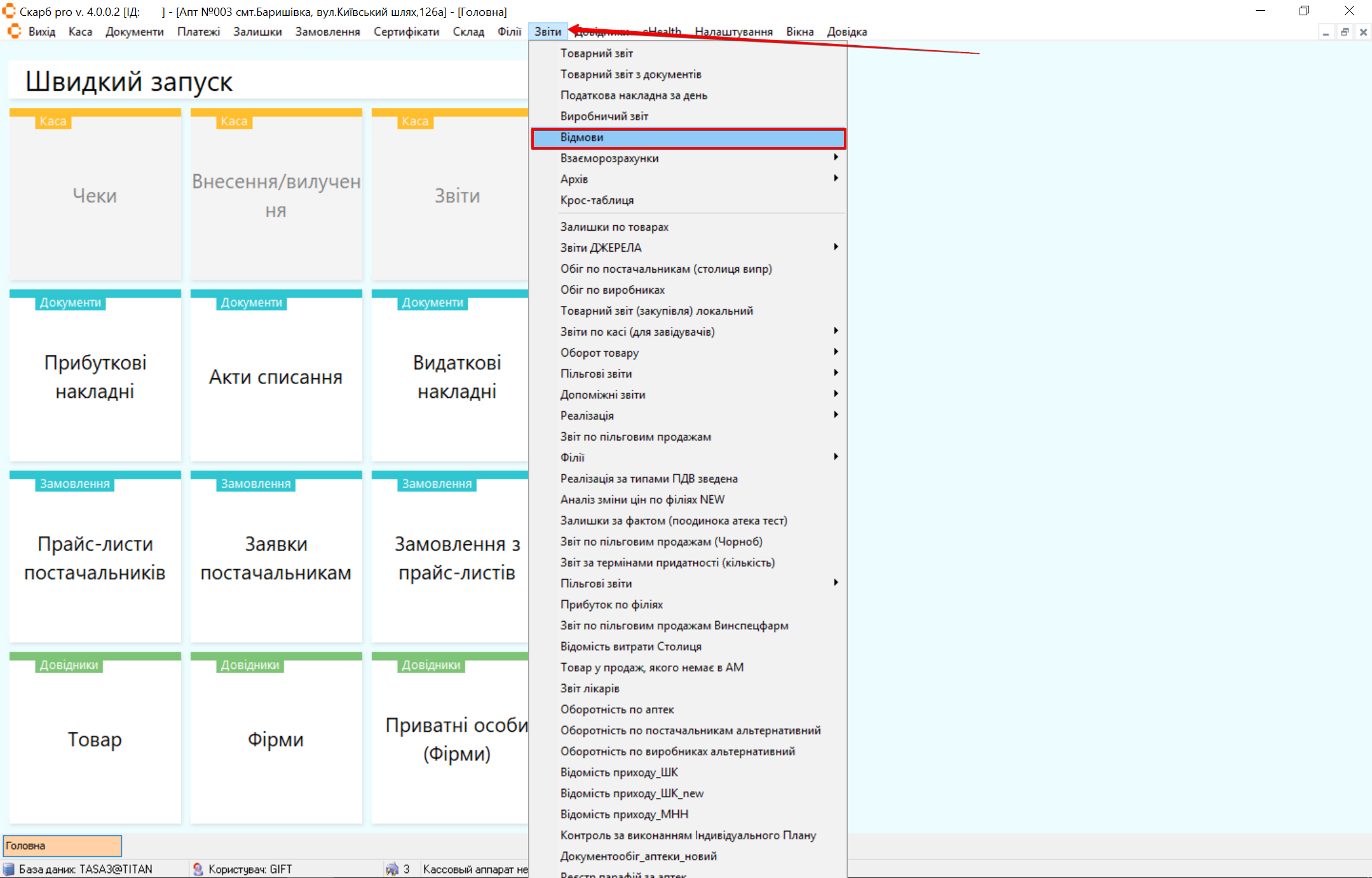Expand the Взаєморозрахунки submenu arrow
The height and width of the screenshot is (878, 1372).
tap(836, 158)
